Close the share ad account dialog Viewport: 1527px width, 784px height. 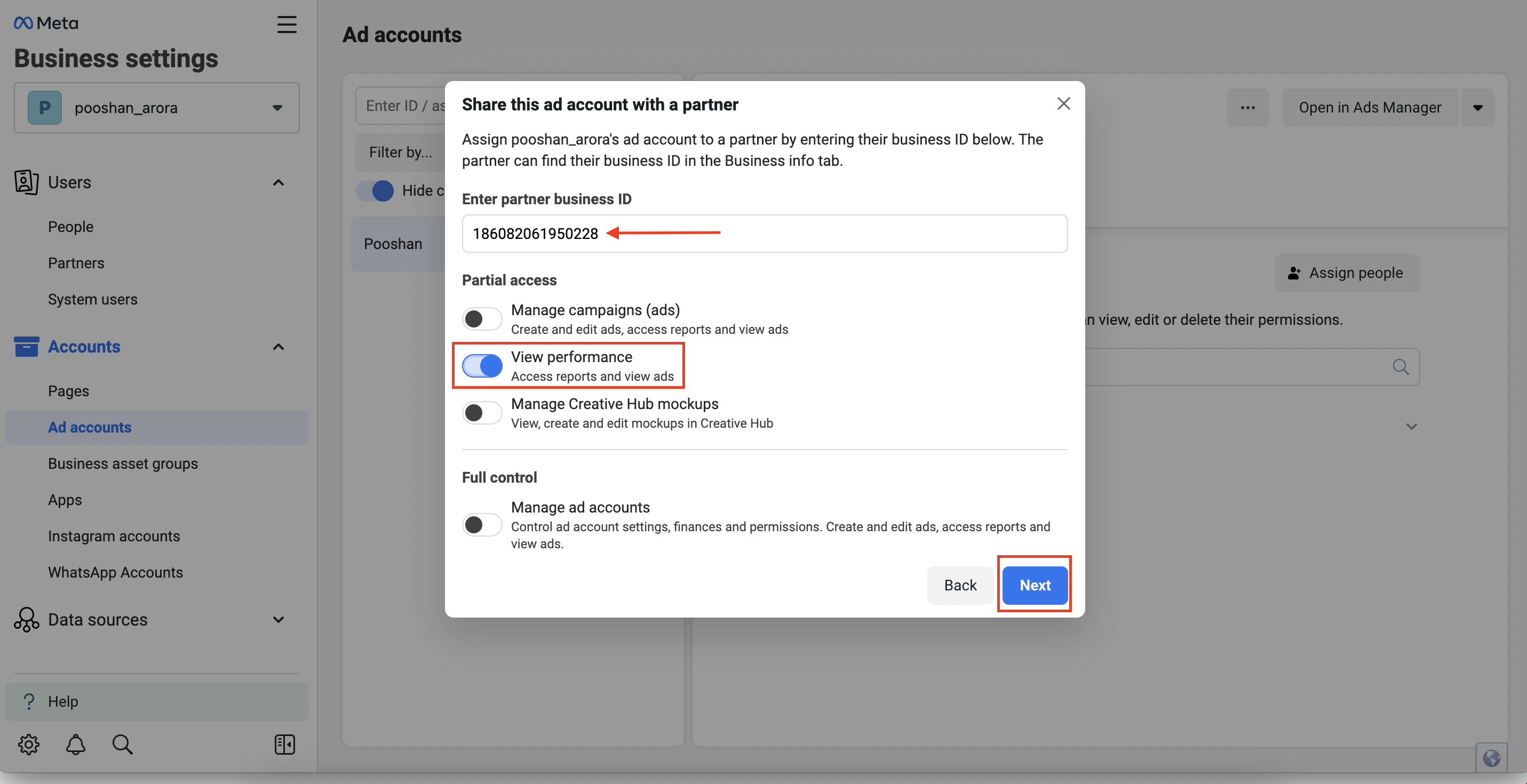click(1063, 103)
